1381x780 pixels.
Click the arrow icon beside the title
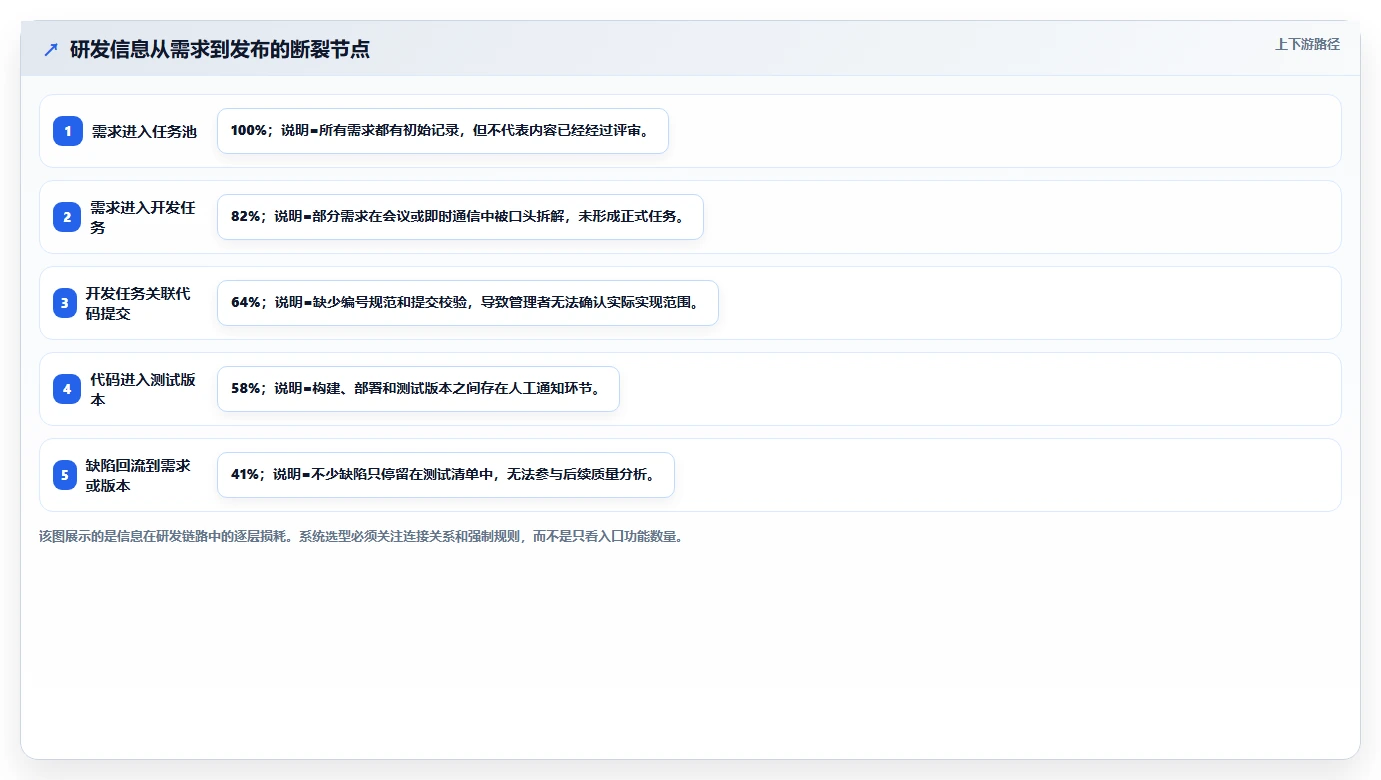[x=51, y=49]
